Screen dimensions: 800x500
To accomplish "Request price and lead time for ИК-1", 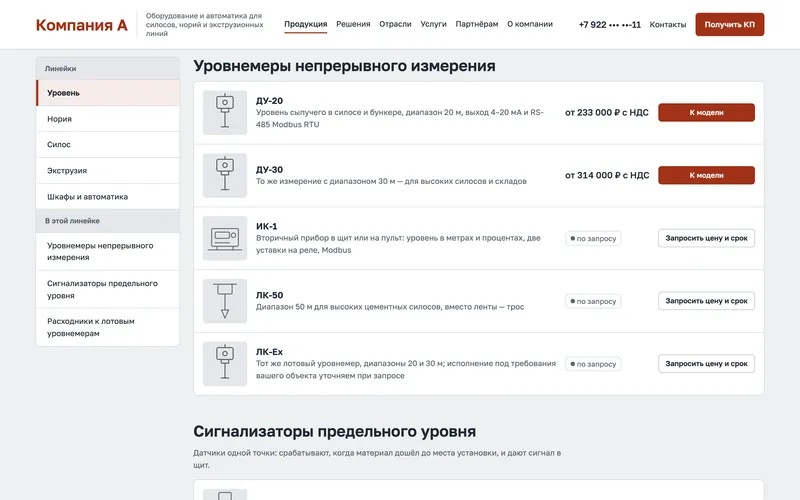I will [x=706, y=238].
